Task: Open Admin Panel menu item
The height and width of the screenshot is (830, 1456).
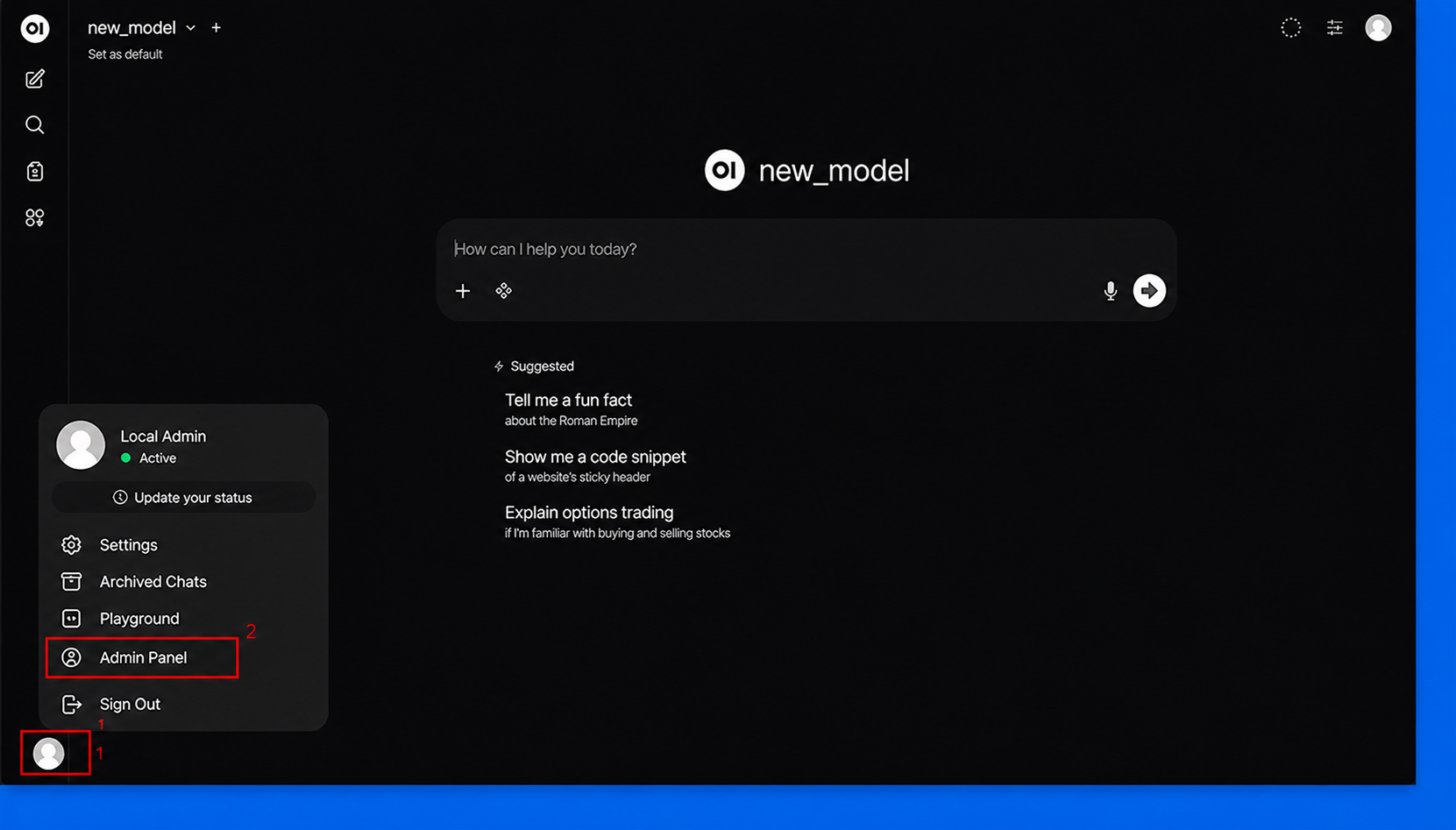Action: click(x=142, y=657)
